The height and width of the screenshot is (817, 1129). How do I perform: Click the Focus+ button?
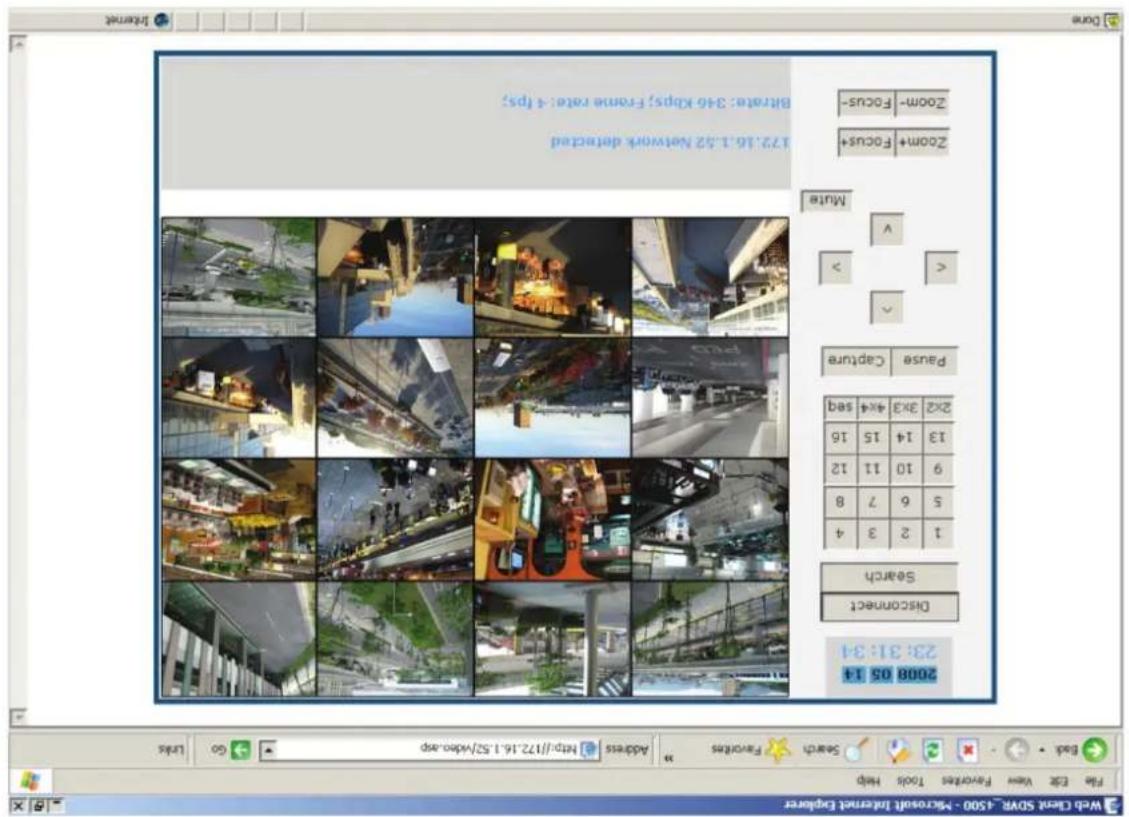tap(866, 142)
